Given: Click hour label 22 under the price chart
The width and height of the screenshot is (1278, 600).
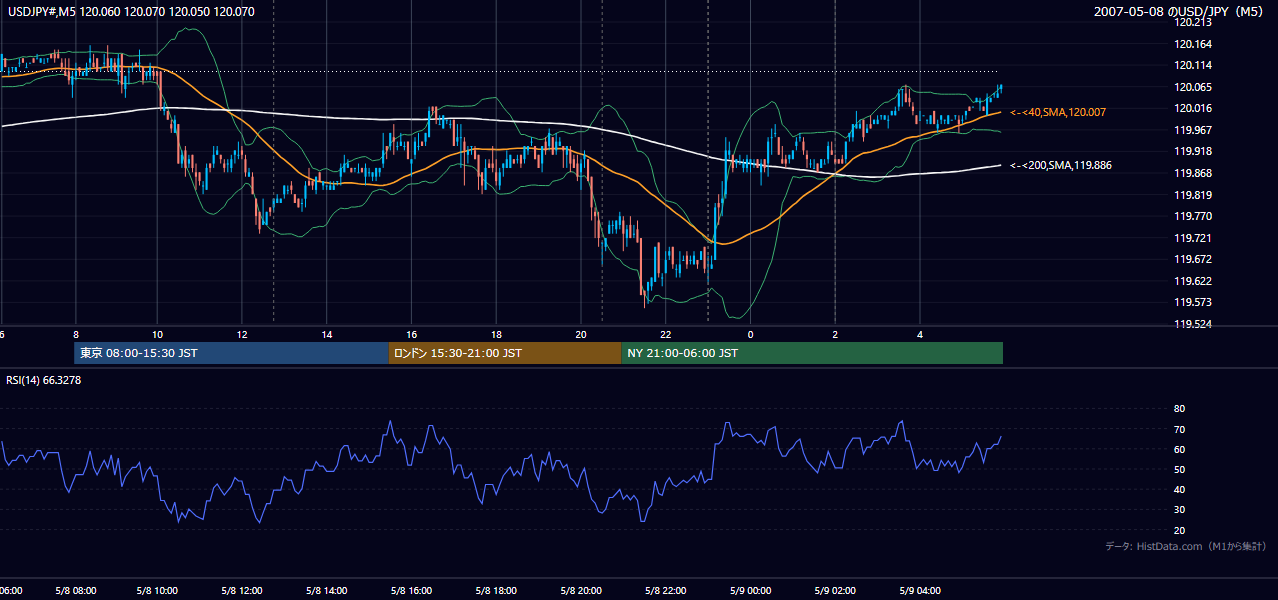Looking at the screenshot, I should 666,334.
